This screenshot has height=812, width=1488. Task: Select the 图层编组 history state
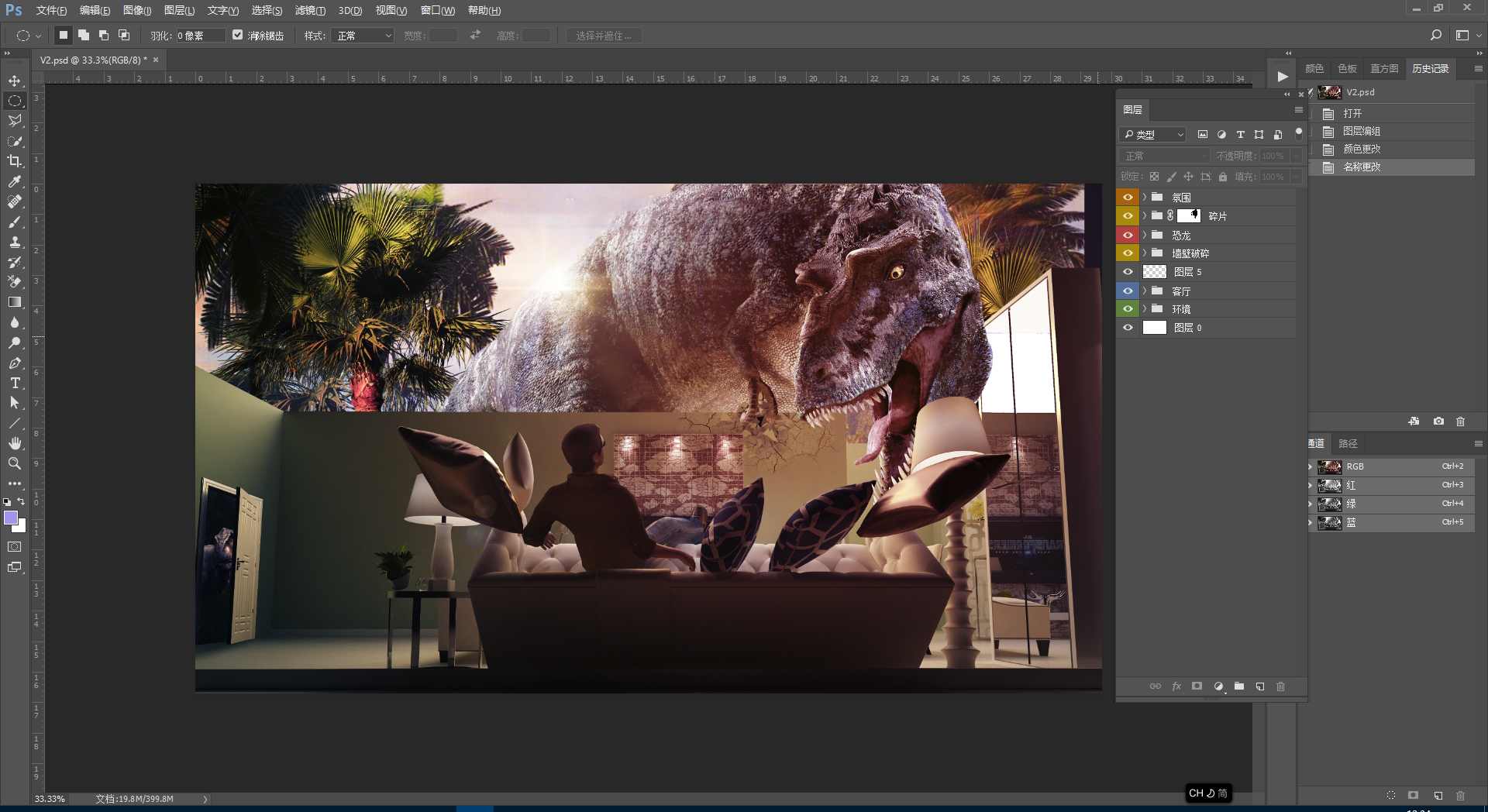click(1392, 131)
